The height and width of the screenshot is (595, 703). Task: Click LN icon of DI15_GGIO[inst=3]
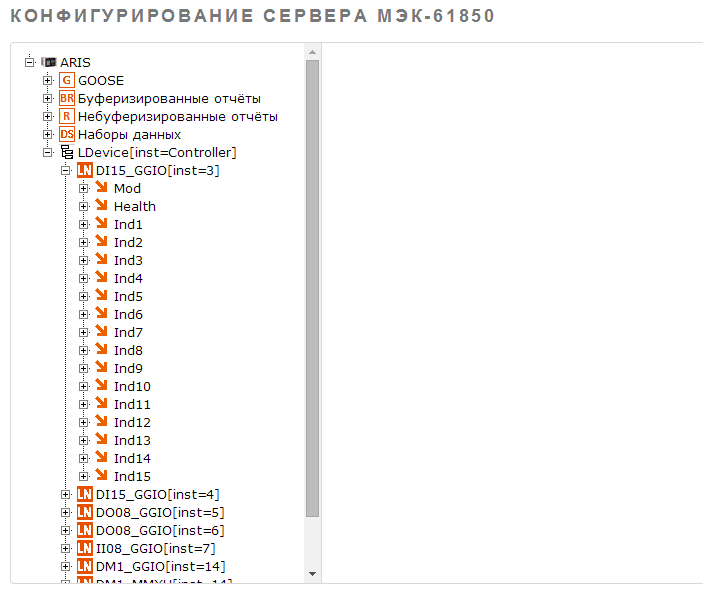tap(85, 170)
